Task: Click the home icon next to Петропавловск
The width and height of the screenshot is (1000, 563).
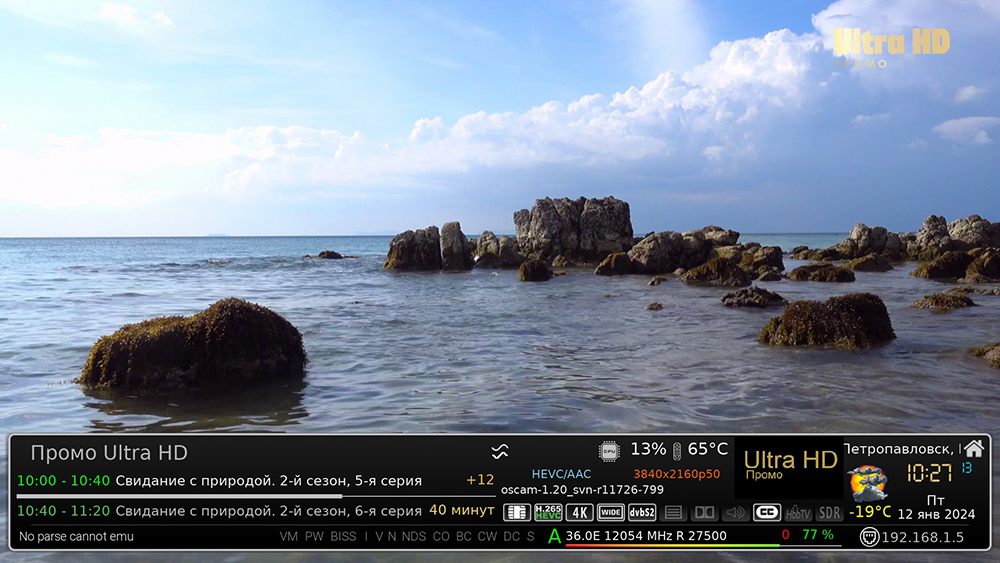Action: coord(974,448)
